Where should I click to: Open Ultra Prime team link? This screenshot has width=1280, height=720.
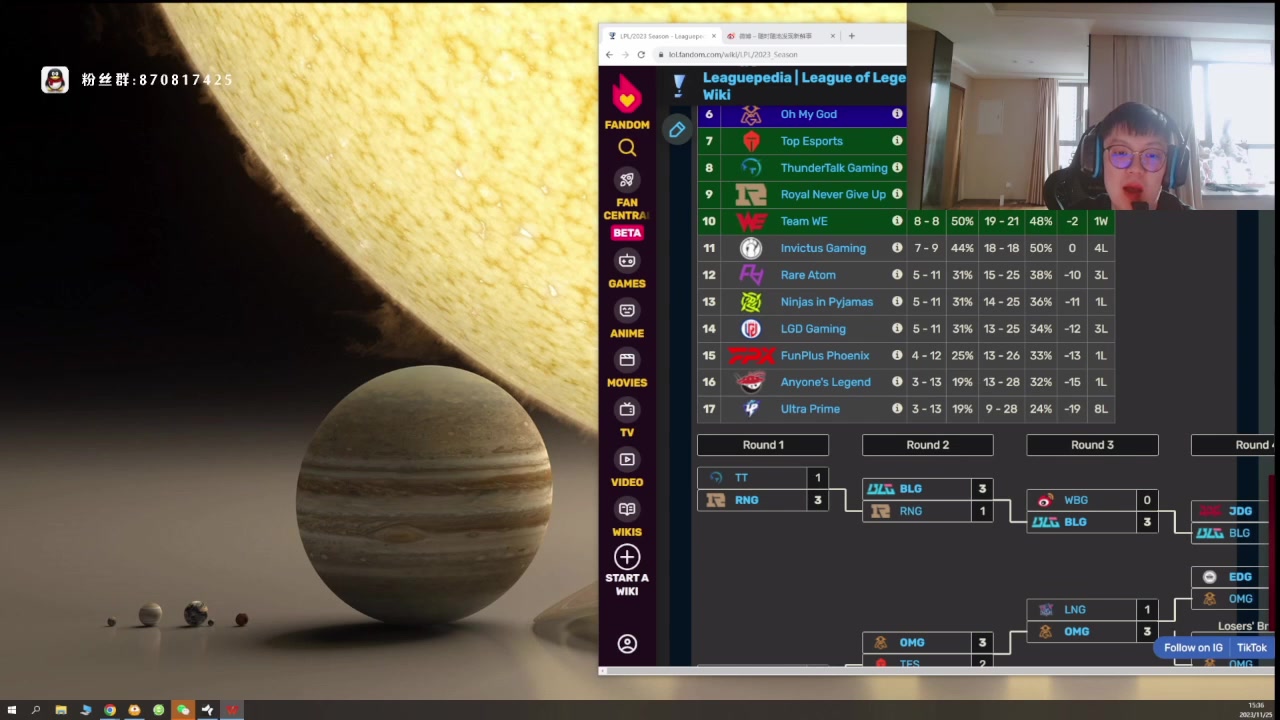(x=810, y=409)
